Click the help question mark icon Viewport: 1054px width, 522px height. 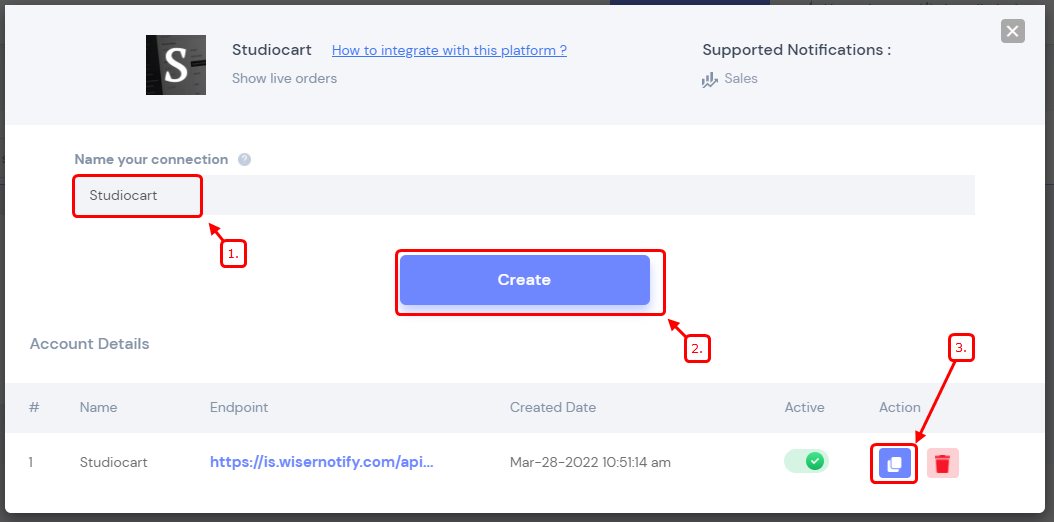pyautogui.click(x=245, y=160)
